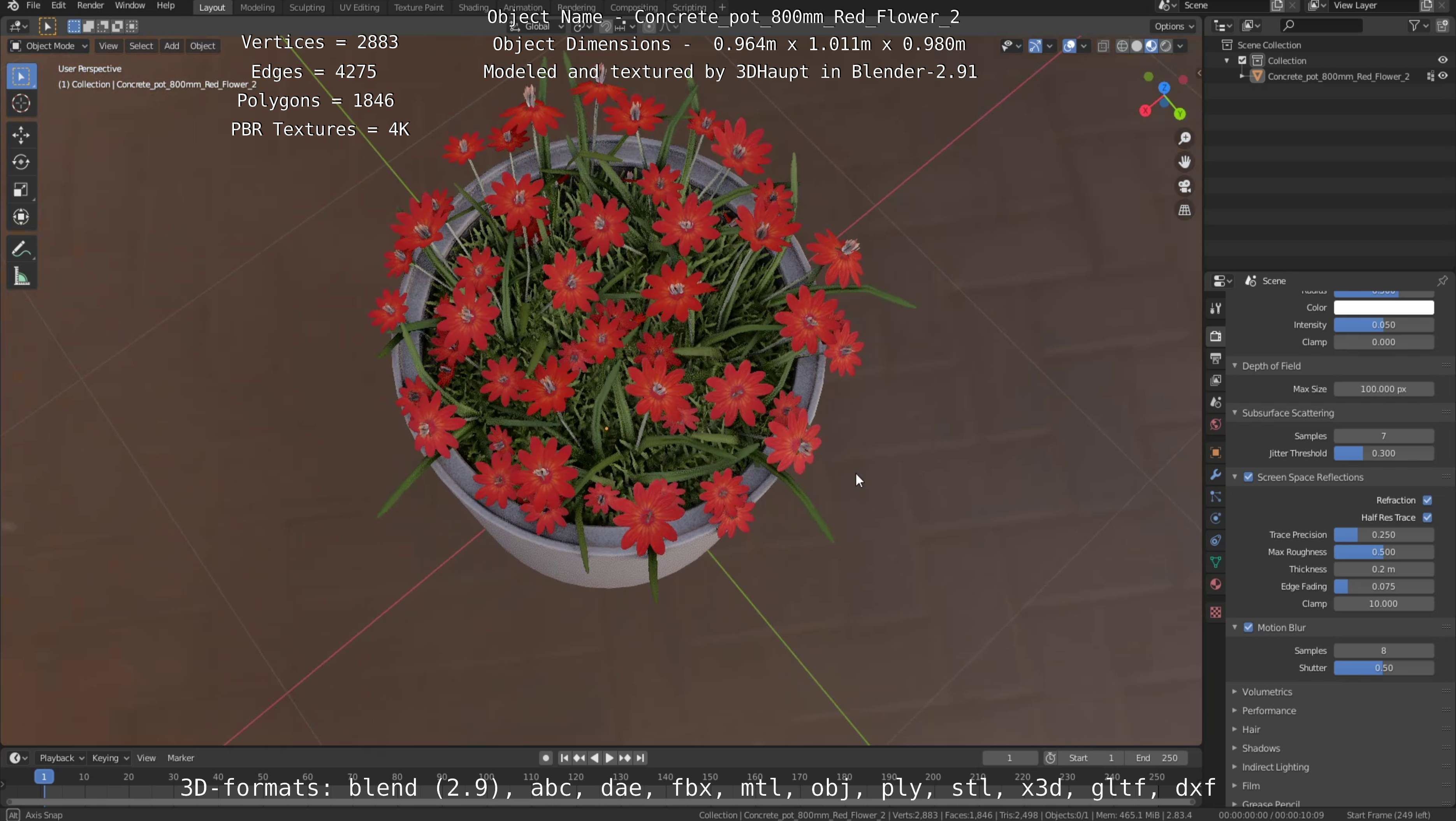Select the Rotate tool
This screenshot has width=1456, height=821.
point(21,162)
